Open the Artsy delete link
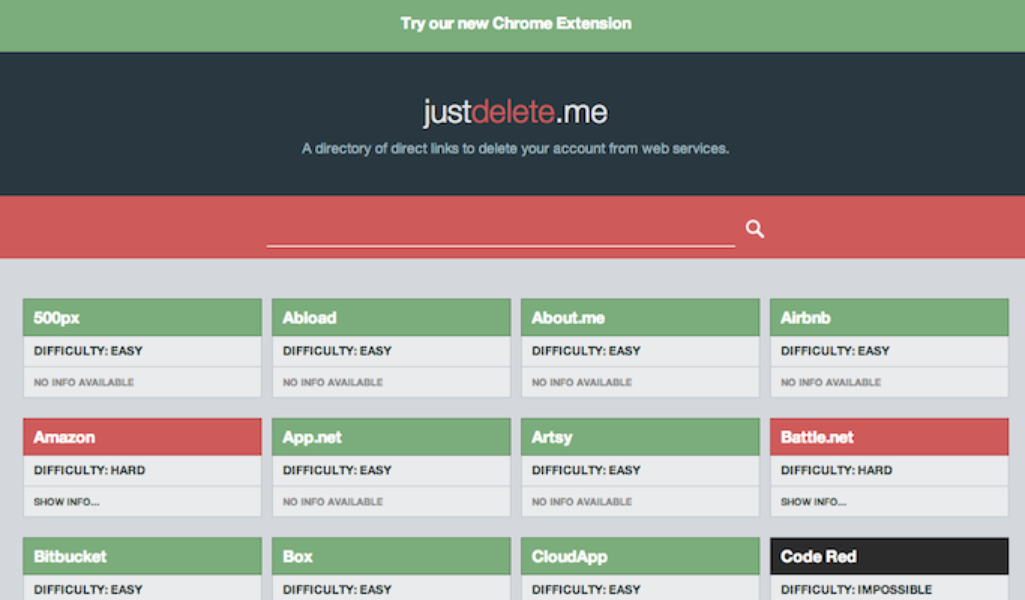The width and height of the screenshot is (1025, 600). click(x=640, y=437)
